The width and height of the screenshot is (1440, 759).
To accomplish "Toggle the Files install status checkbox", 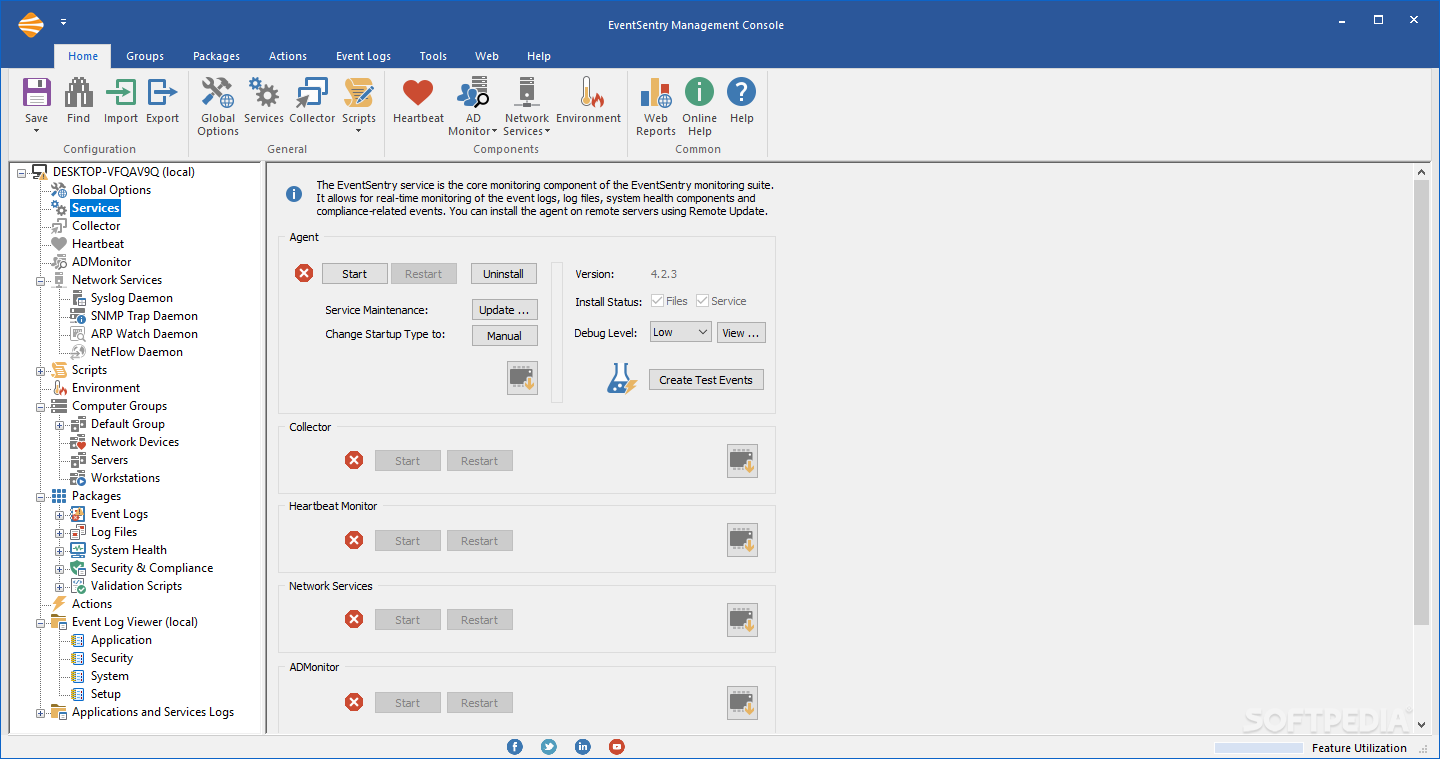I will coord(657,301).
